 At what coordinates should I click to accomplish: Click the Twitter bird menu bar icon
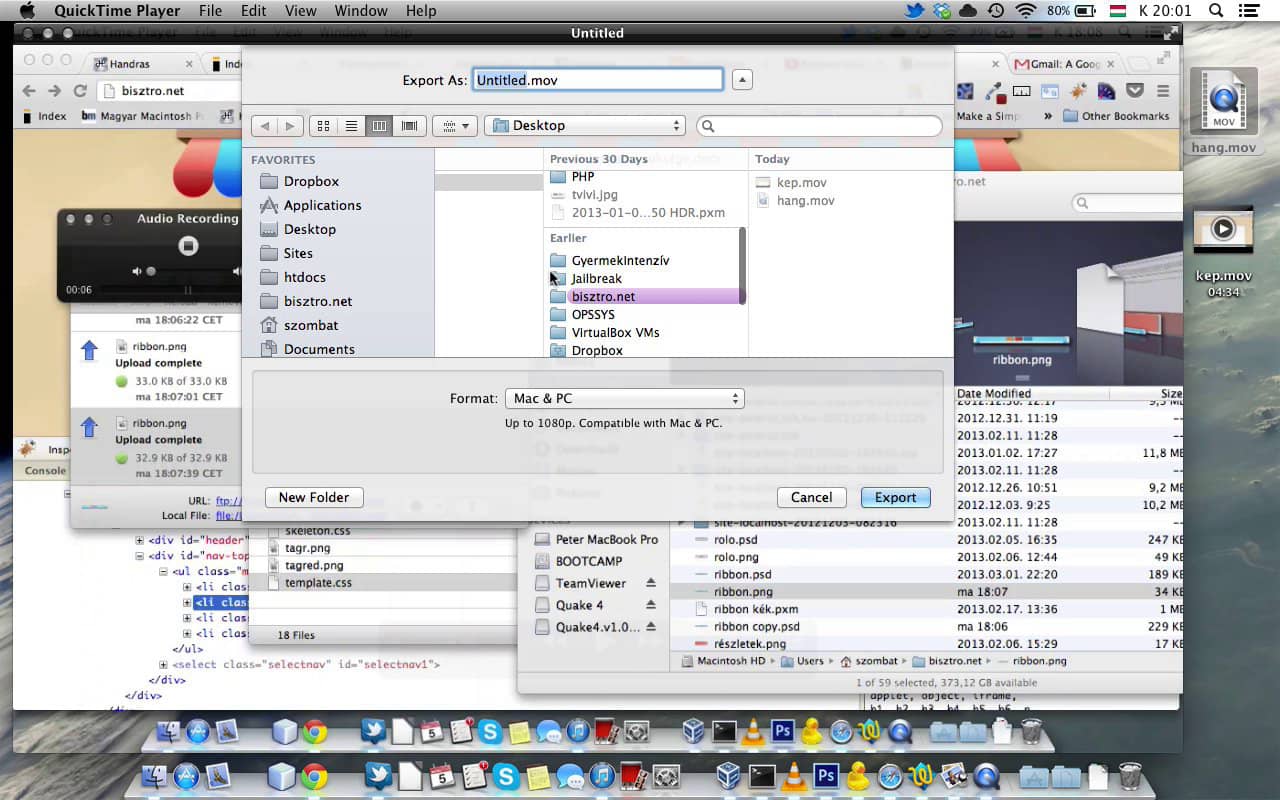(914, 11)
